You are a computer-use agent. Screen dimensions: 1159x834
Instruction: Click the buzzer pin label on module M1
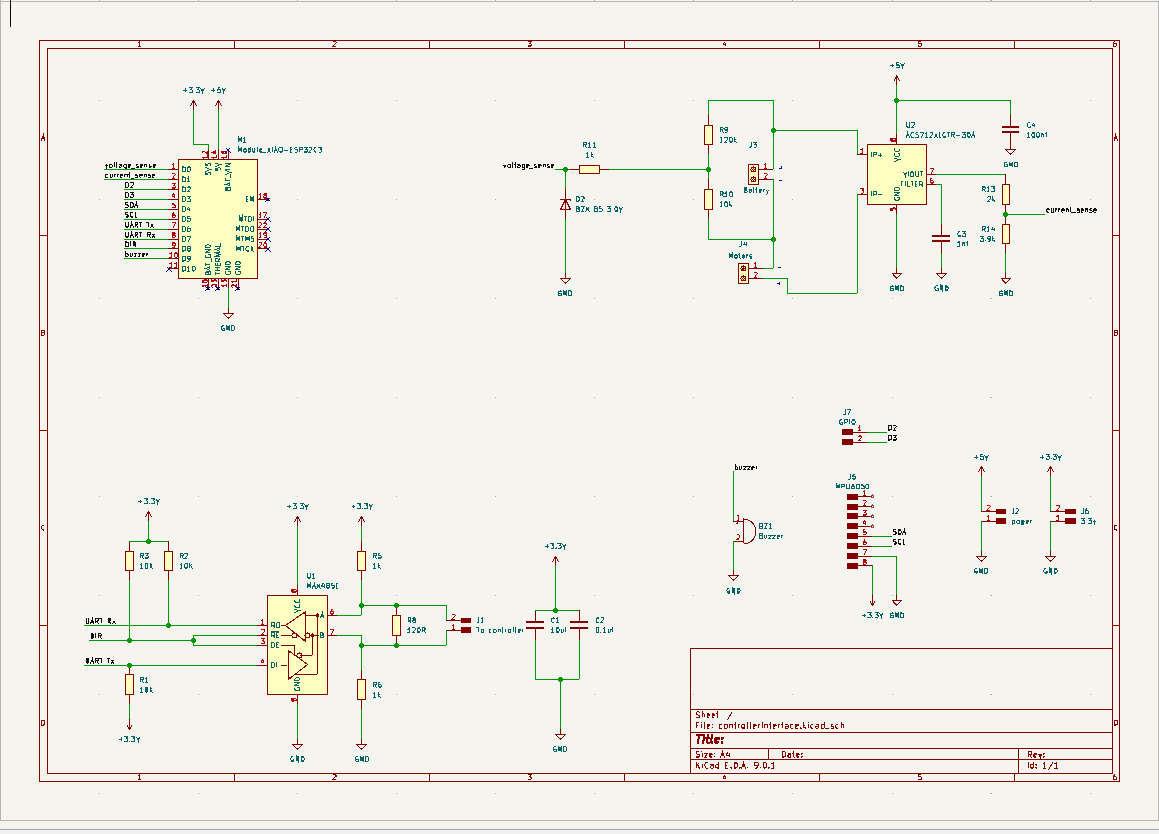coord(137,255)
